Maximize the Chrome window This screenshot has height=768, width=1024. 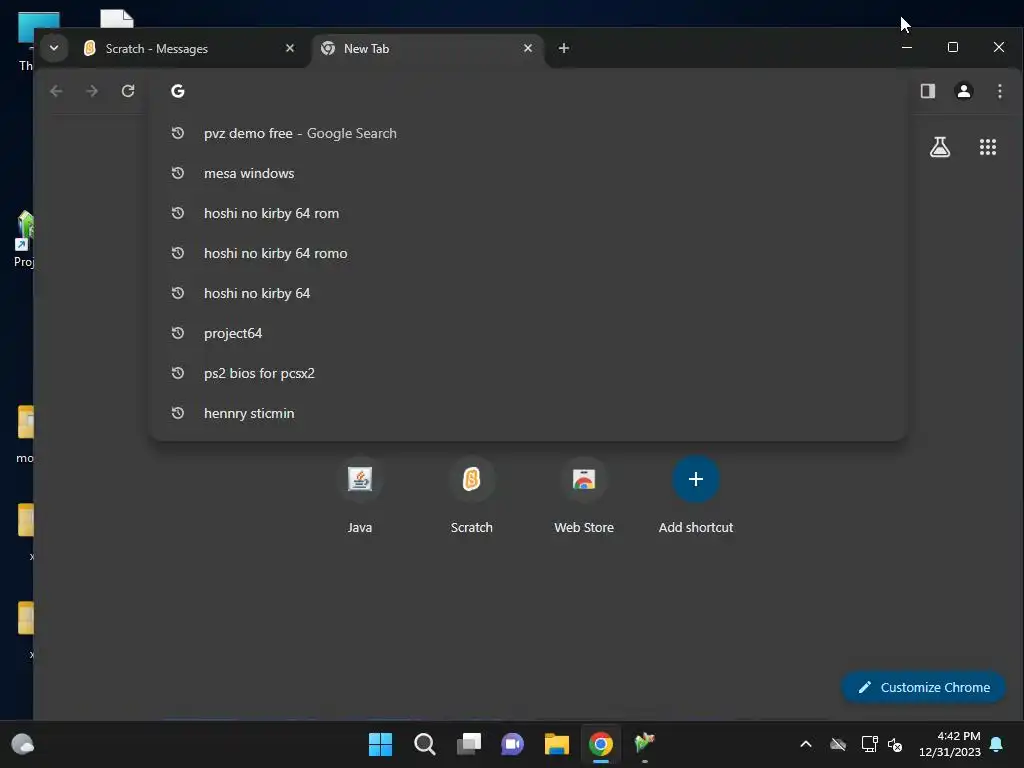click(x=953, y=47)
